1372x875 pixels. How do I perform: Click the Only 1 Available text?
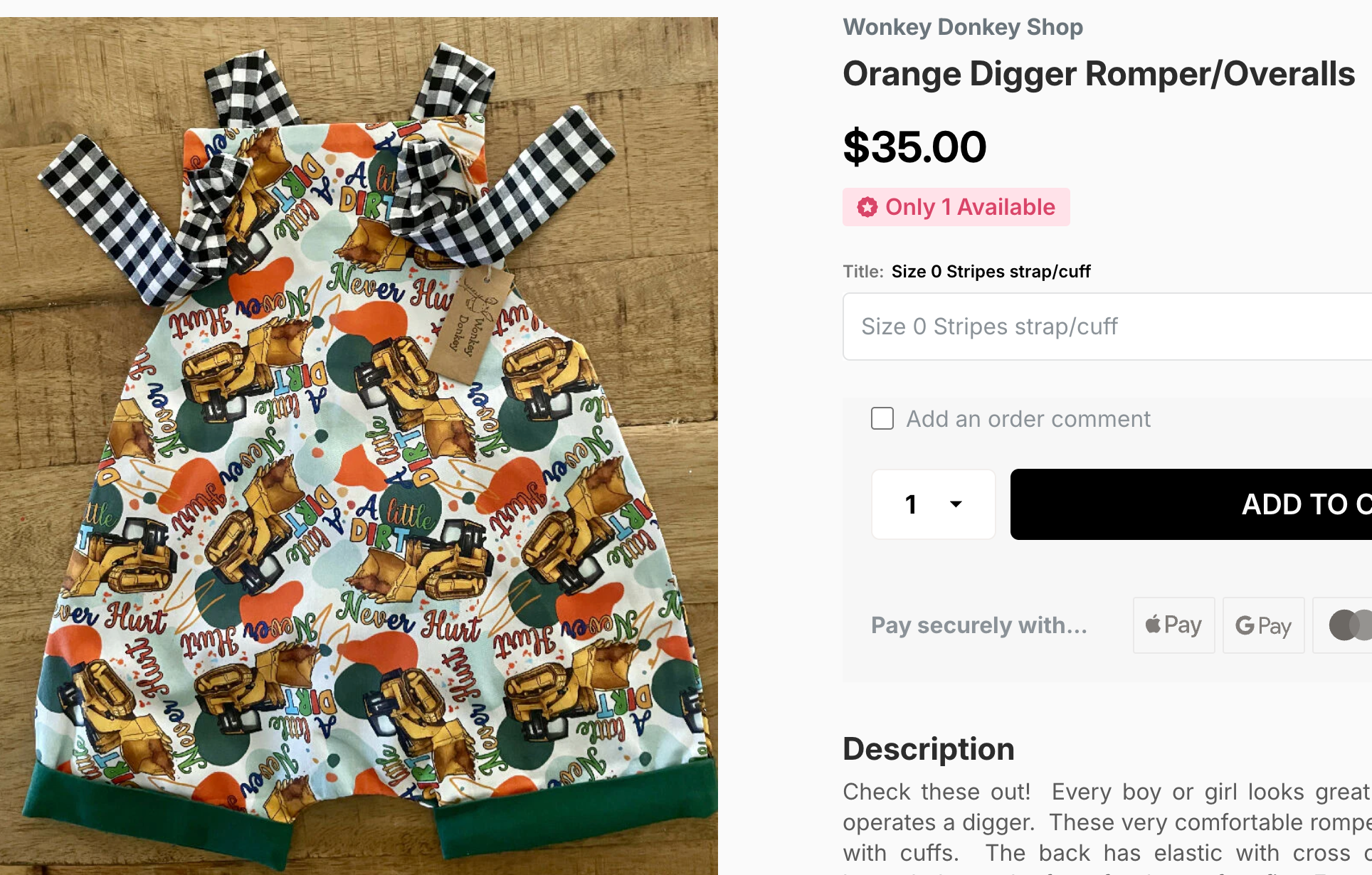point(970,207)
